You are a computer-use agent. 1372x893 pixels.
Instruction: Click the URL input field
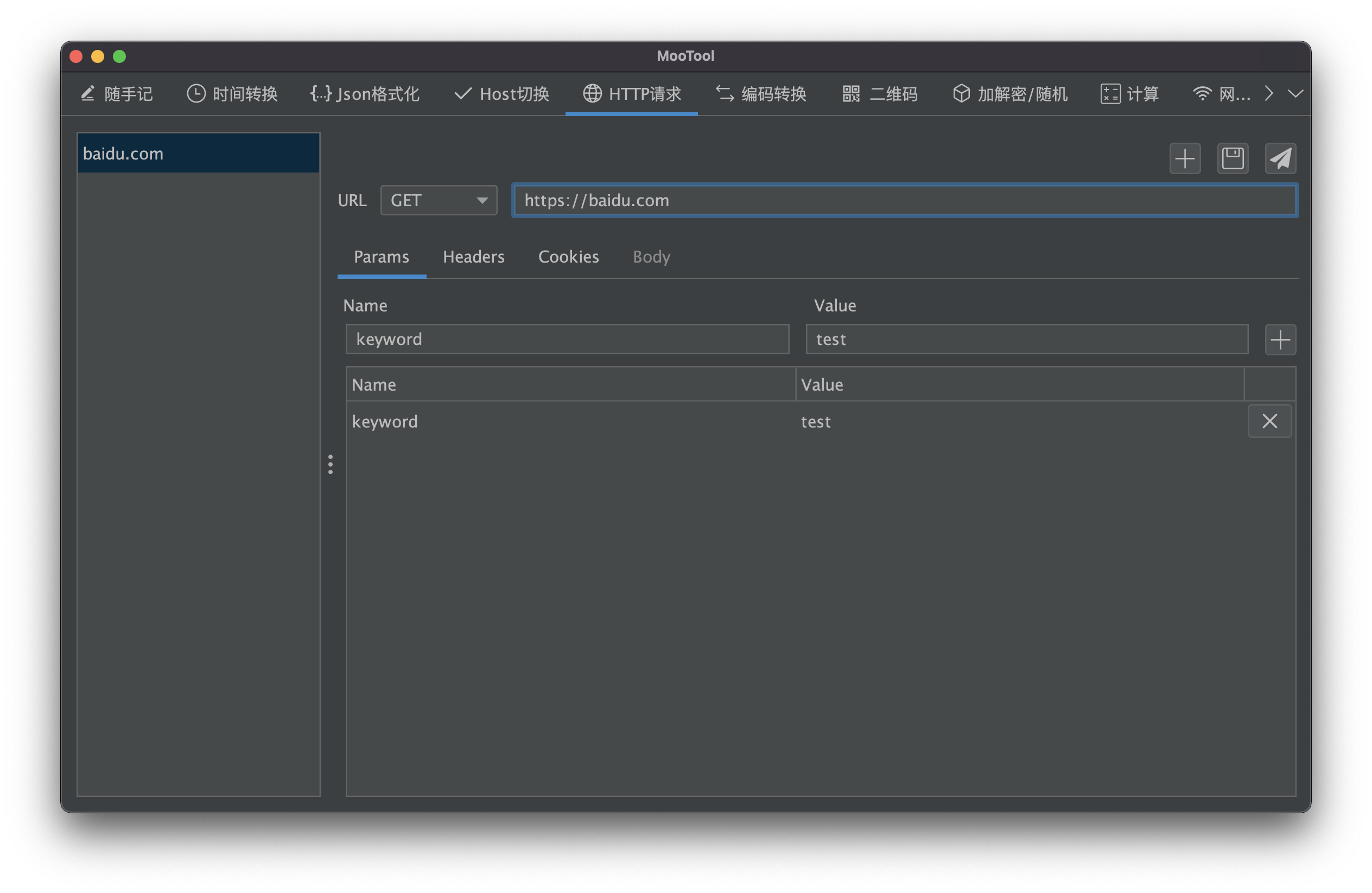905,201
